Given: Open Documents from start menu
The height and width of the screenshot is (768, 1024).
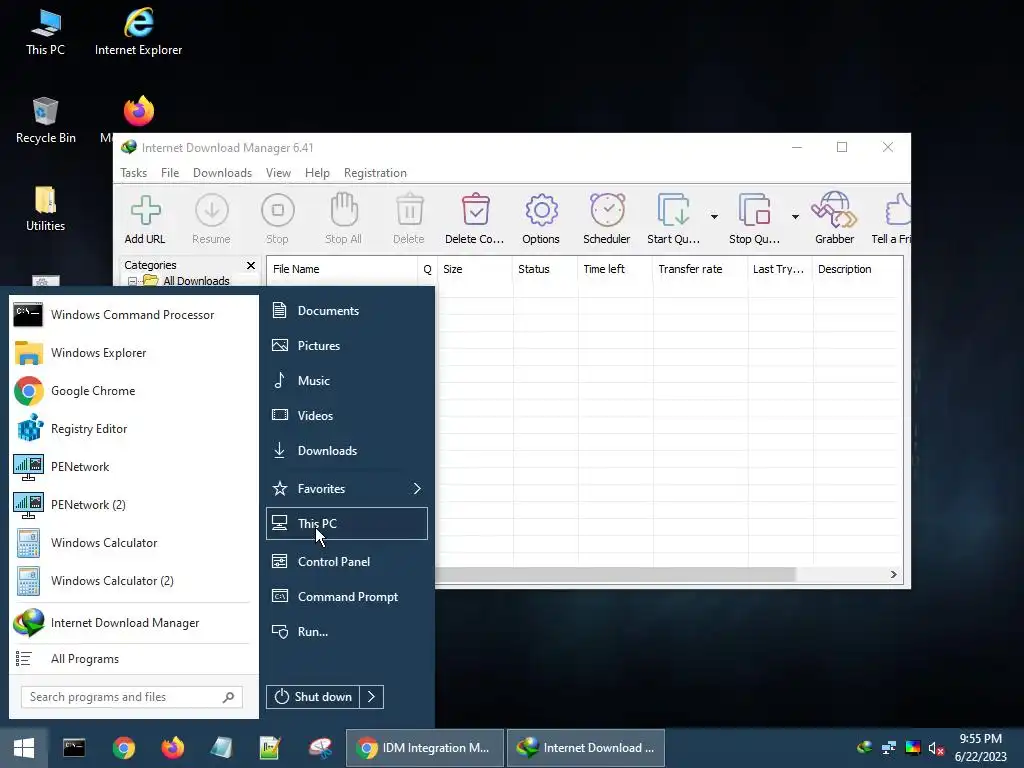Looking at the screenshot, I should tap(347, 311).
